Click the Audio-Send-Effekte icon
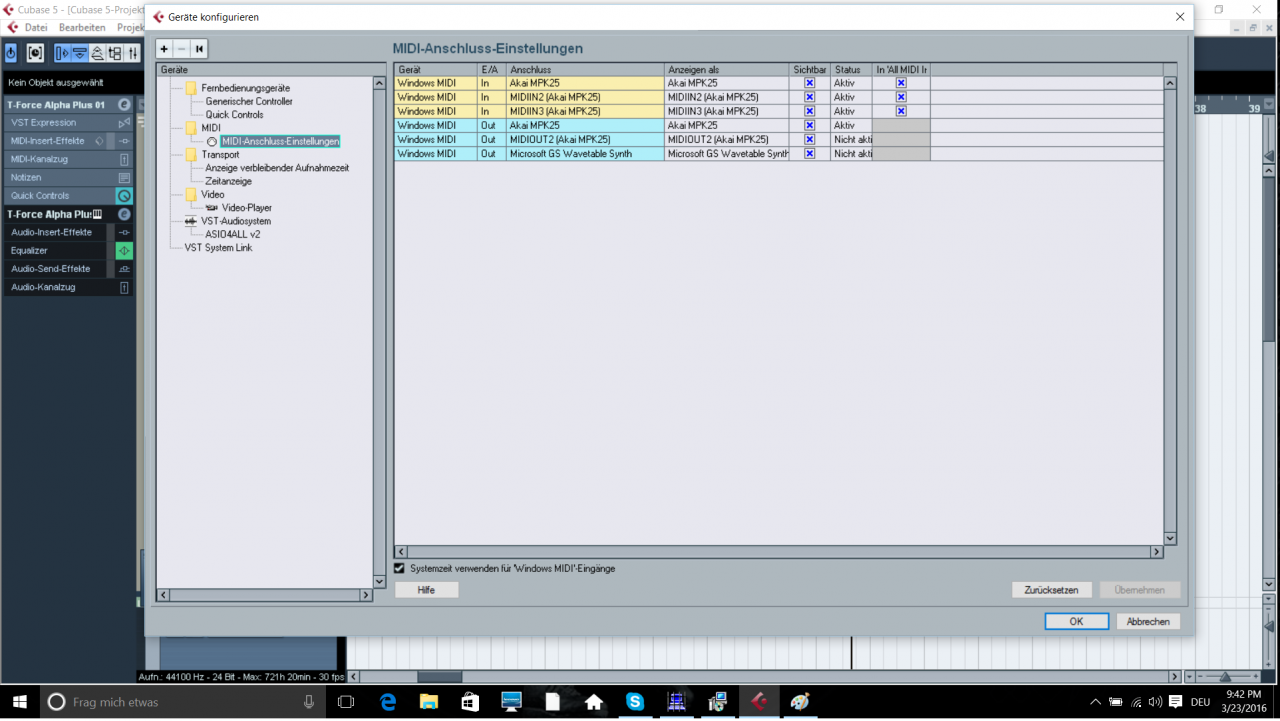 coord(124,269)
